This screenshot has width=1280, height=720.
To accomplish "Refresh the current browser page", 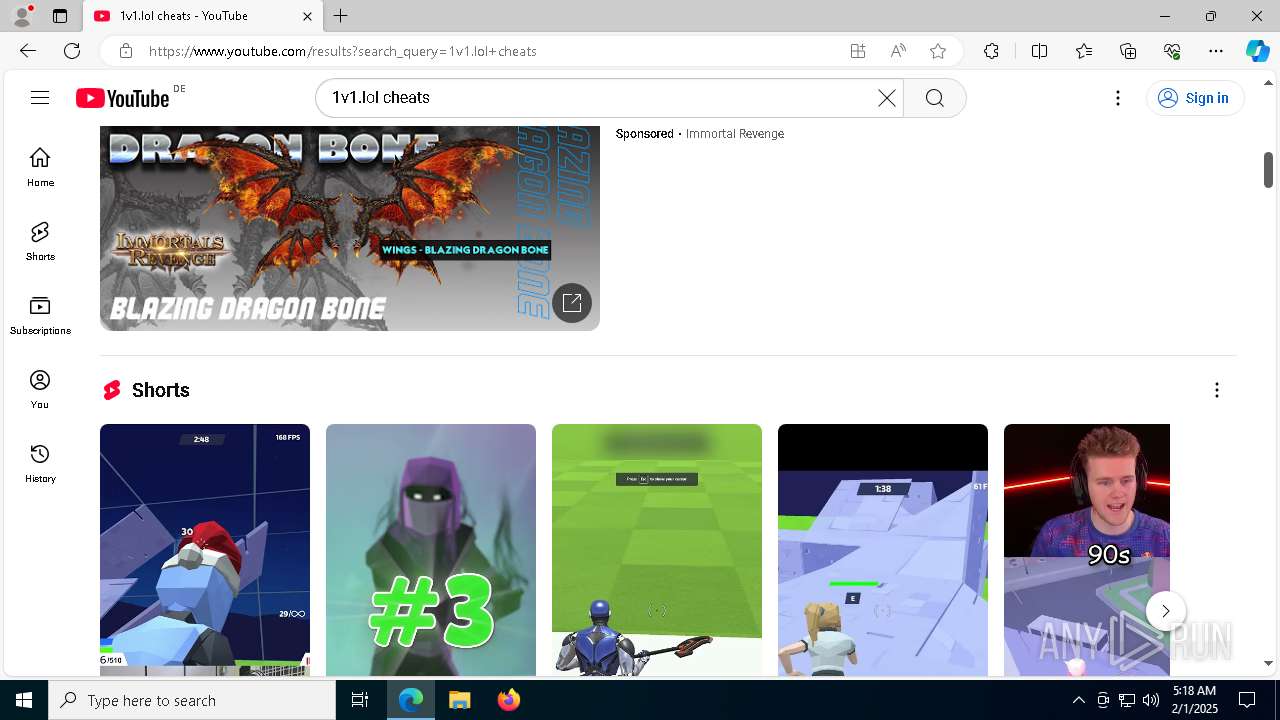I will pos(72,51).
